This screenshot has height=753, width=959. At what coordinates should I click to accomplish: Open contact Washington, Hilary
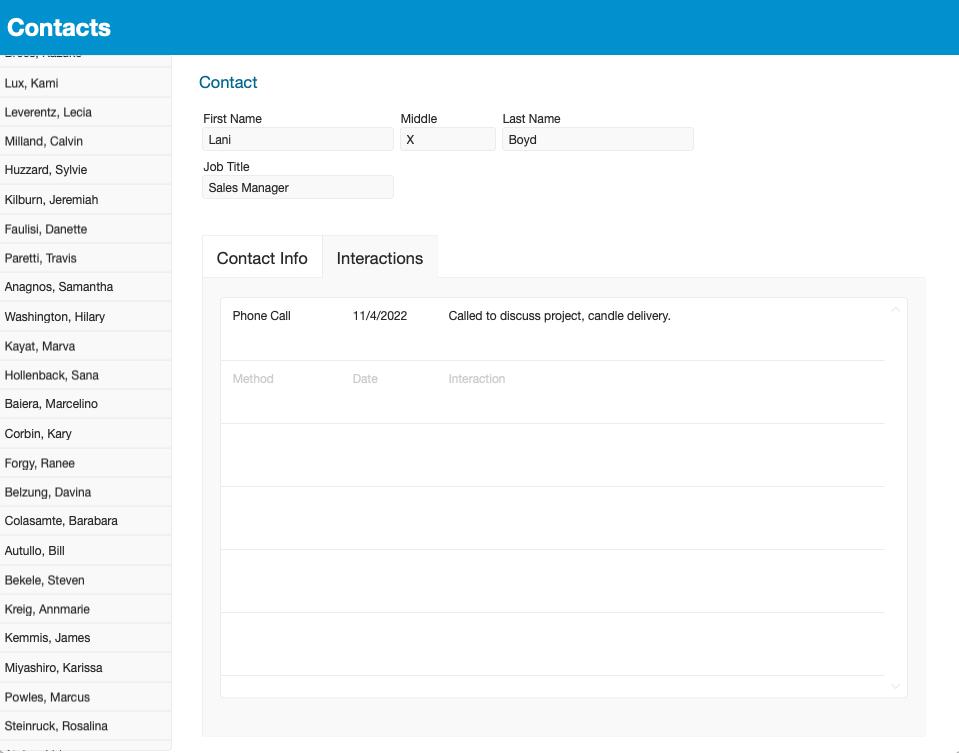point(85,316)
